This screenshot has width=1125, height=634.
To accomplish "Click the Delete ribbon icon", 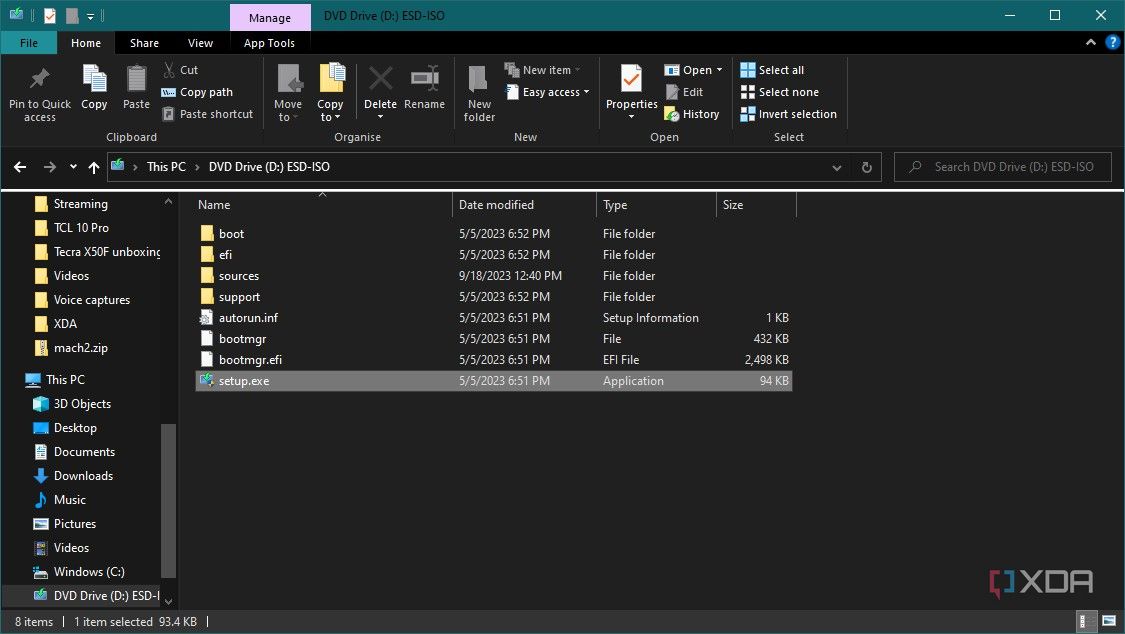I will coord(380,78).
